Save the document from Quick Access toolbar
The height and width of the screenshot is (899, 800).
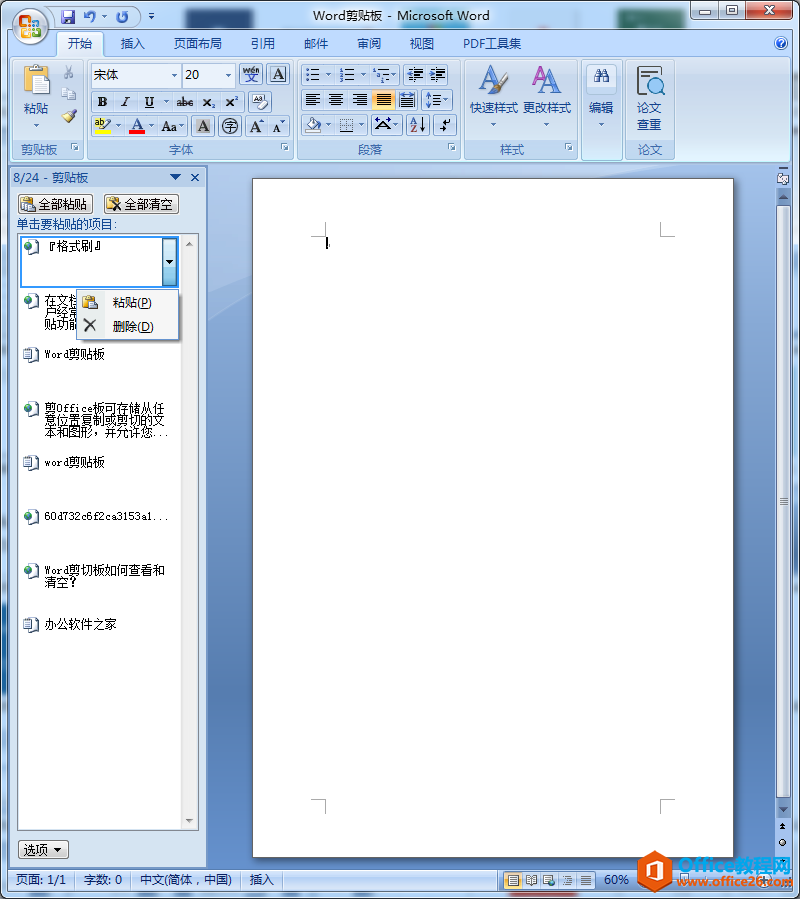point(68,17)
